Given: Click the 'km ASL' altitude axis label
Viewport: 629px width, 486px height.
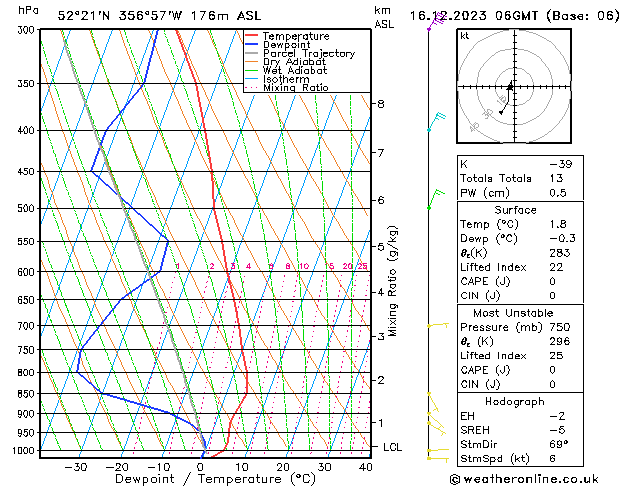Looking at the screenshot, I should (384, 17).
